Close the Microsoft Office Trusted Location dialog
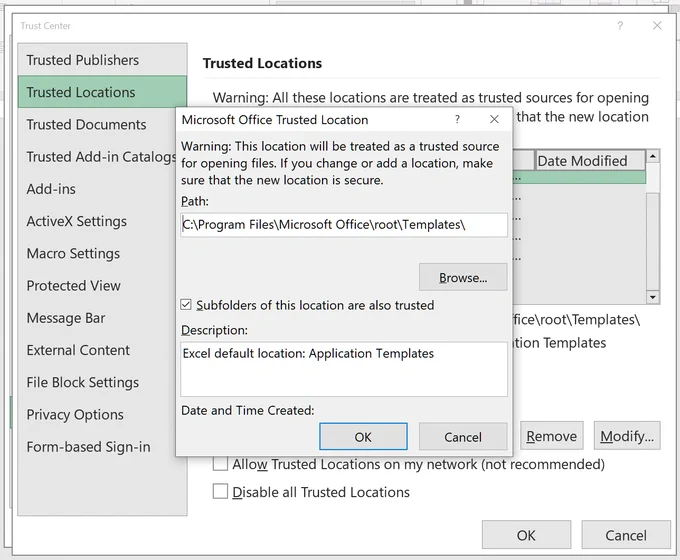Image resolution: width=680 pixels, height=560 pixels. point(494,119)
